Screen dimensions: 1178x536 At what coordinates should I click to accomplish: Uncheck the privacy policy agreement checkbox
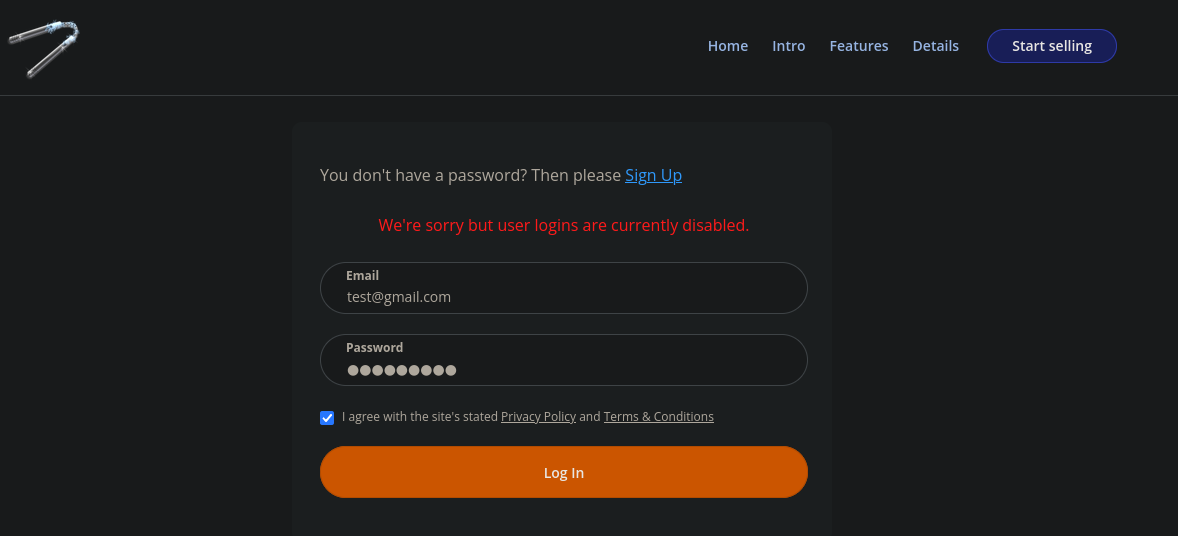(327, 418)
